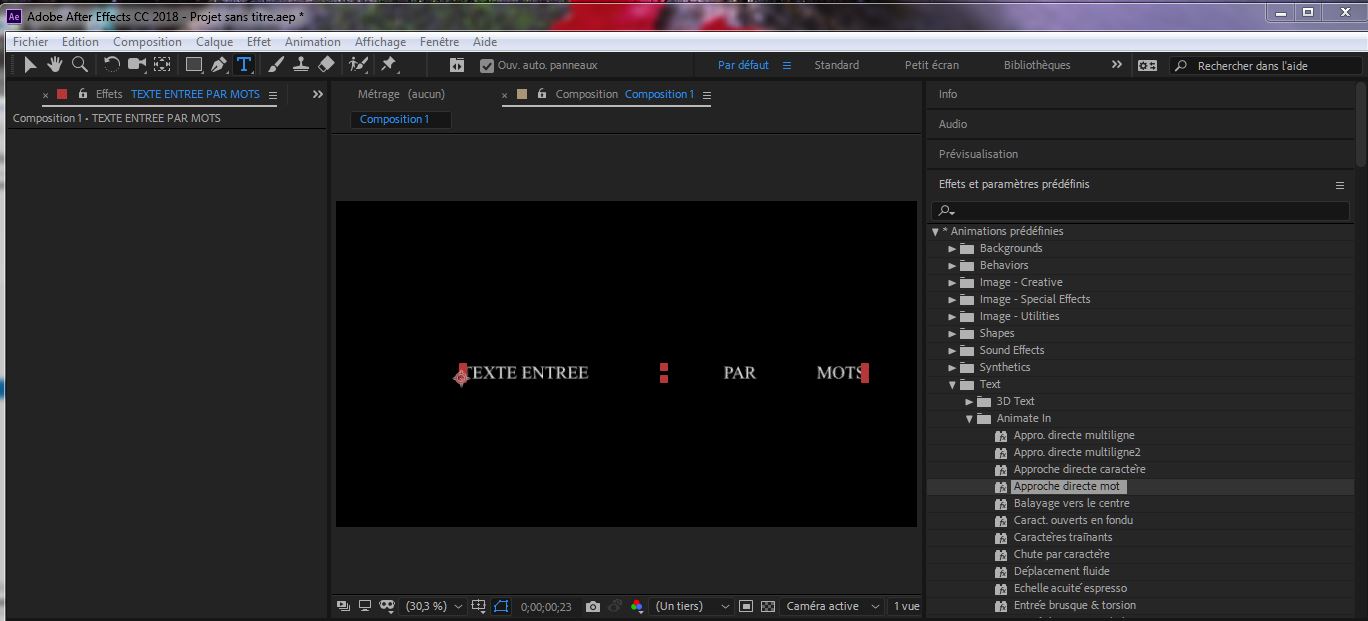Open the show channel color menu
Viewport: 1368px width, 621px height.
(637, 606)
